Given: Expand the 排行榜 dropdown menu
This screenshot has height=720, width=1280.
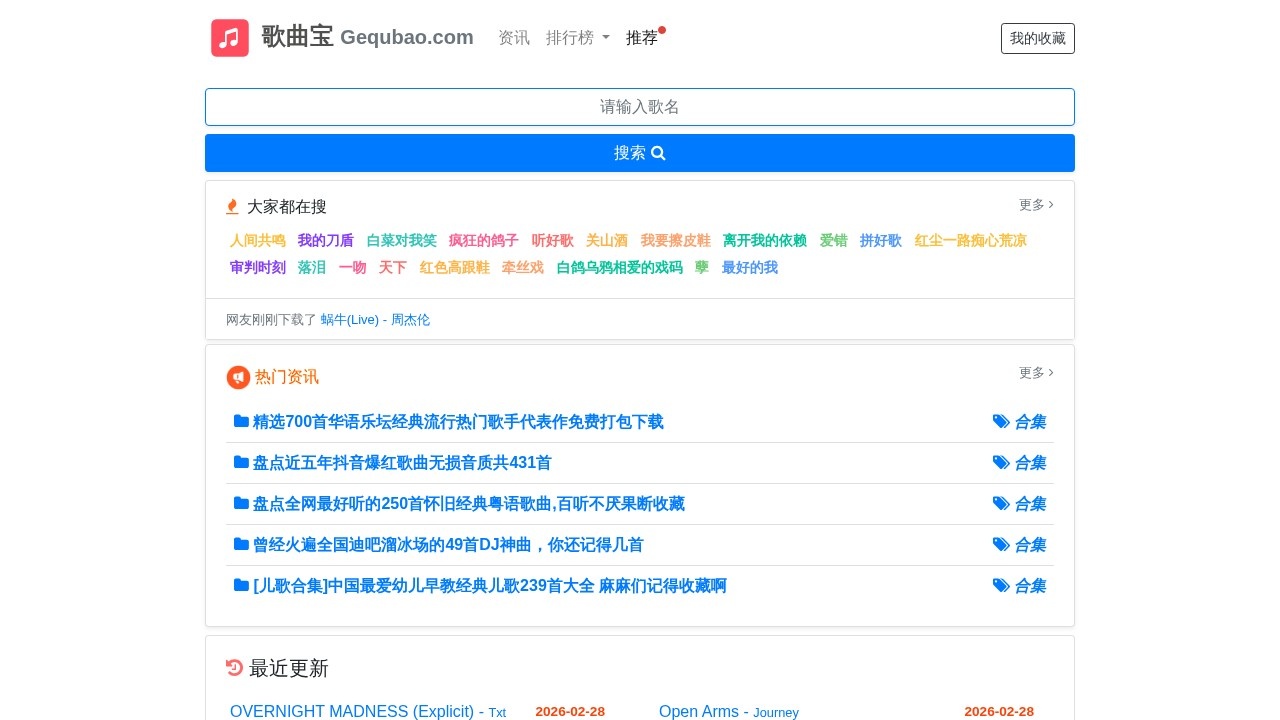Looking at the screenshot, I should (577, 38).
